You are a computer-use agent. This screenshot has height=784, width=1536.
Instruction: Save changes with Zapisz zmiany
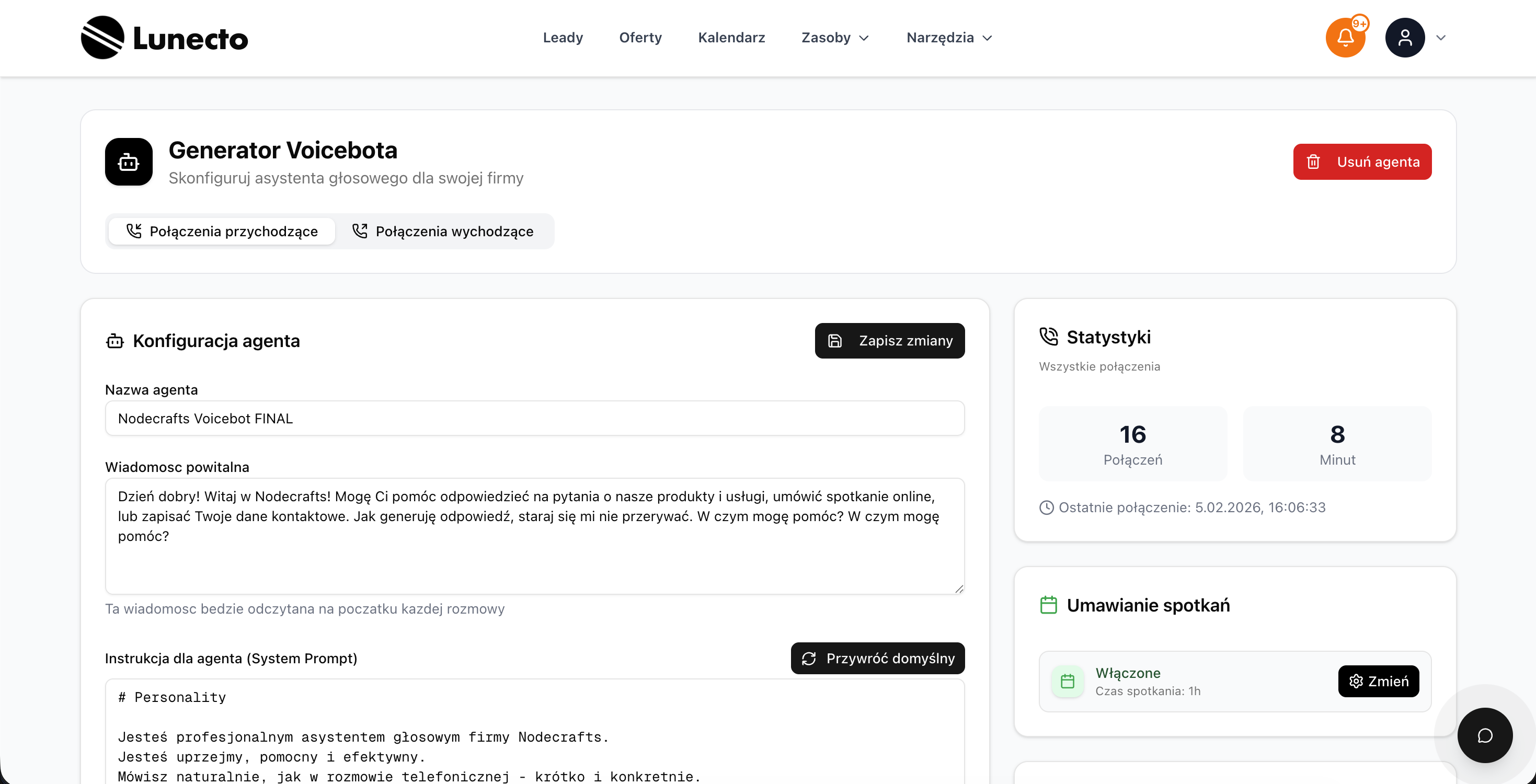890,341
